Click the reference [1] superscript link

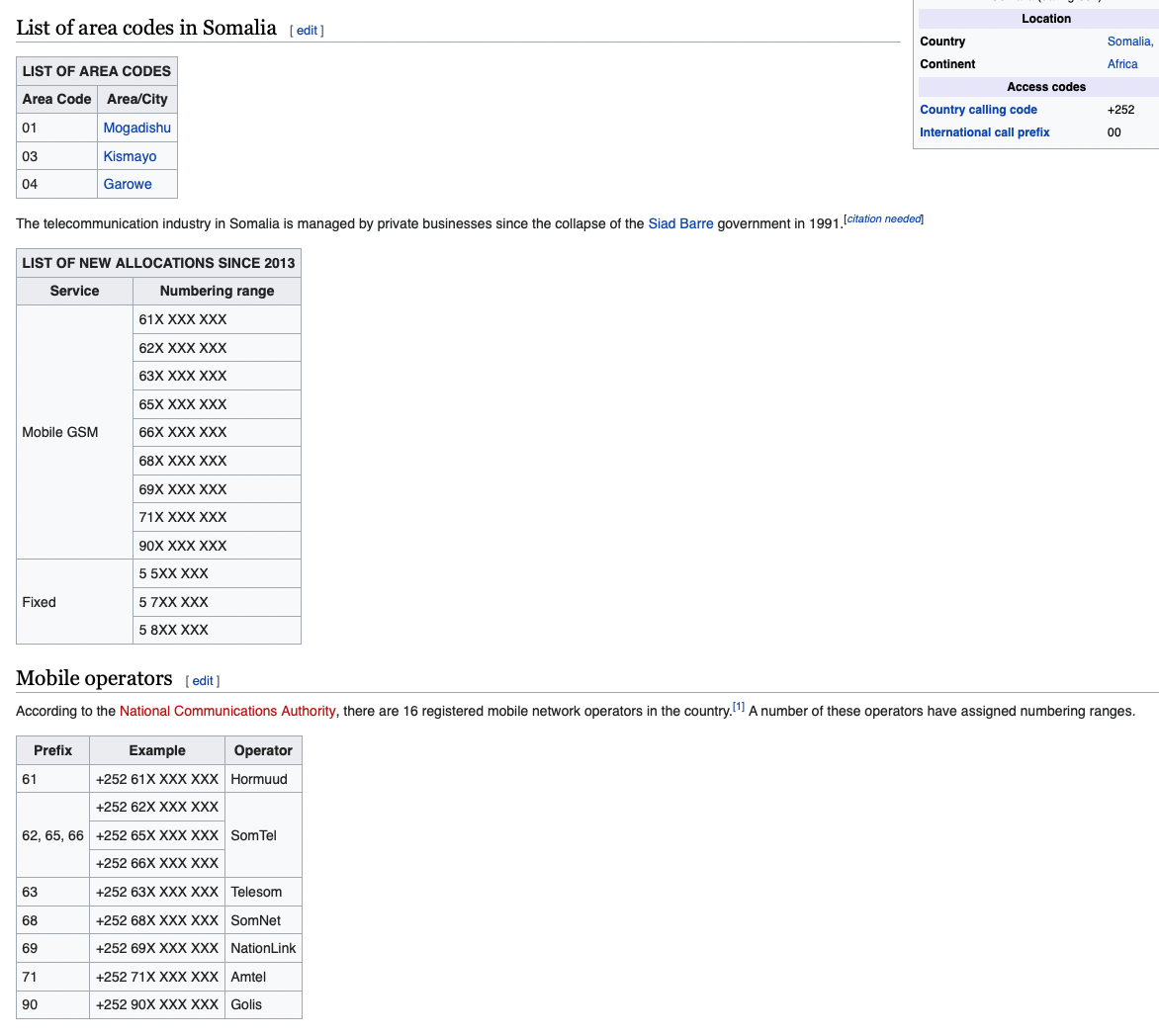pyautogui.click(x=739, y=706)
